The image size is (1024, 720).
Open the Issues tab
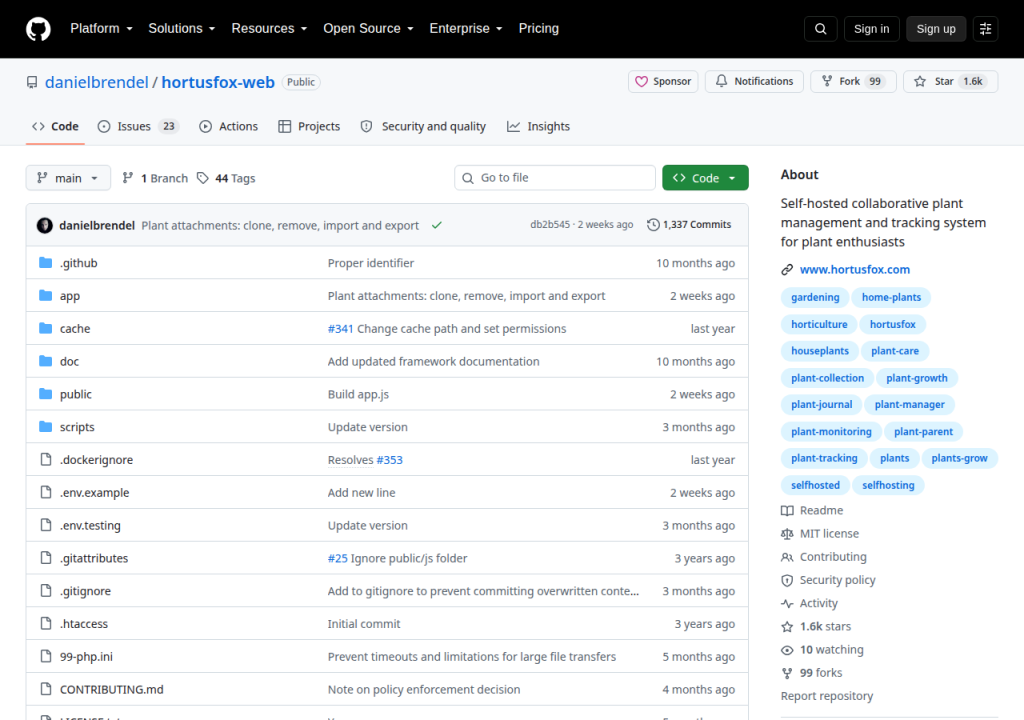coord(138,127)
